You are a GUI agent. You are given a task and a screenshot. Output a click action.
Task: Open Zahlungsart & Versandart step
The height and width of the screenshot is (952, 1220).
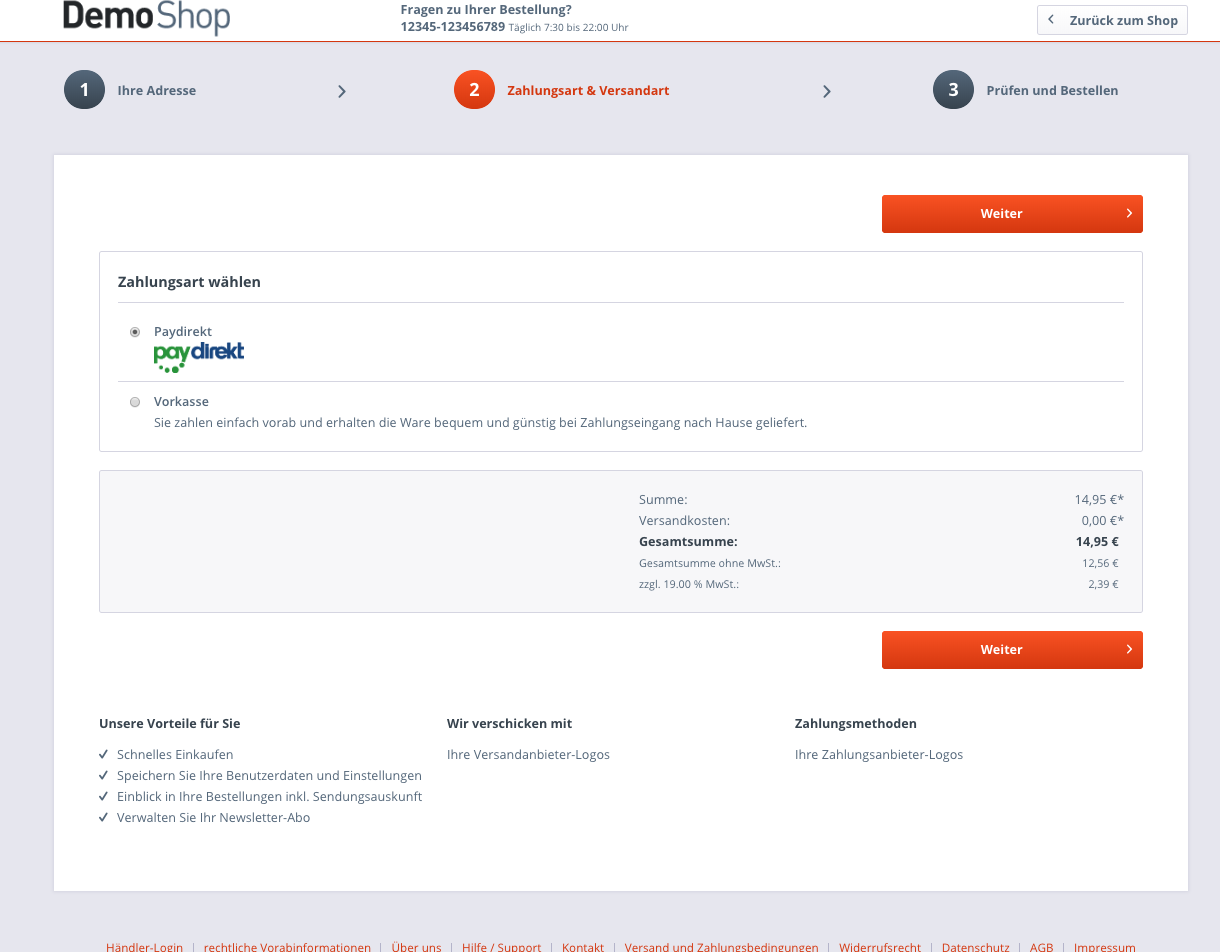(x=588, y=90)
